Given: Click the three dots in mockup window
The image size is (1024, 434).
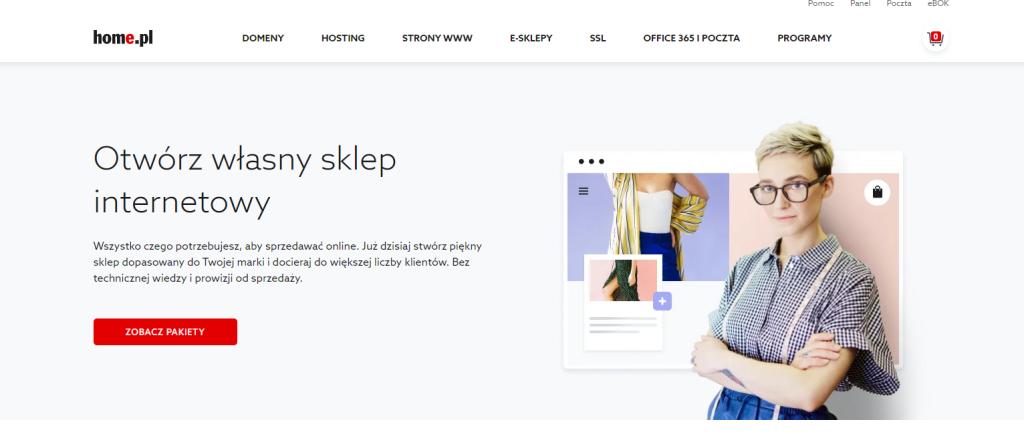Looking at the screenshot, I should (591, 161).
